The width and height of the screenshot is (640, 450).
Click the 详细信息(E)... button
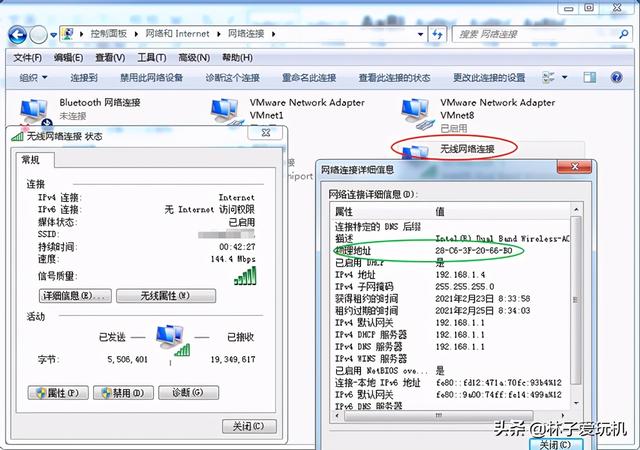(x=75, y=296)
